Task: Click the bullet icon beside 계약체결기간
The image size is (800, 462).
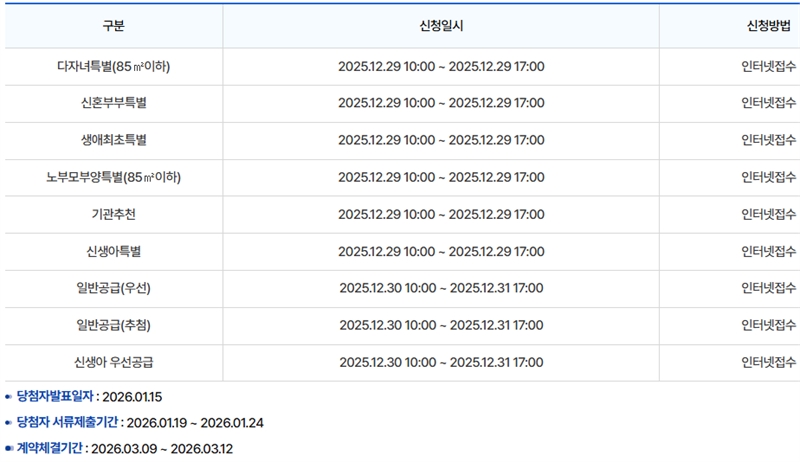Action: click(9, 448)
